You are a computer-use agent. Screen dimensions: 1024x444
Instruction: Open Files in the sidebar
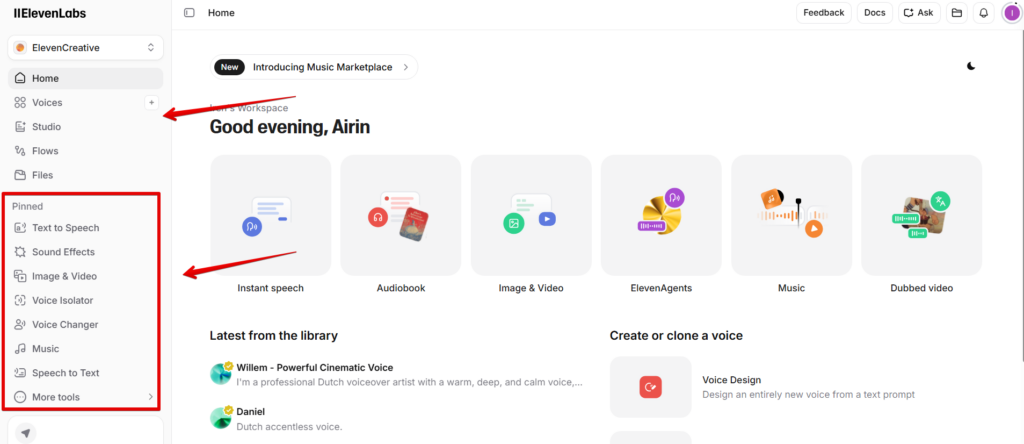[x=86, y=175]
